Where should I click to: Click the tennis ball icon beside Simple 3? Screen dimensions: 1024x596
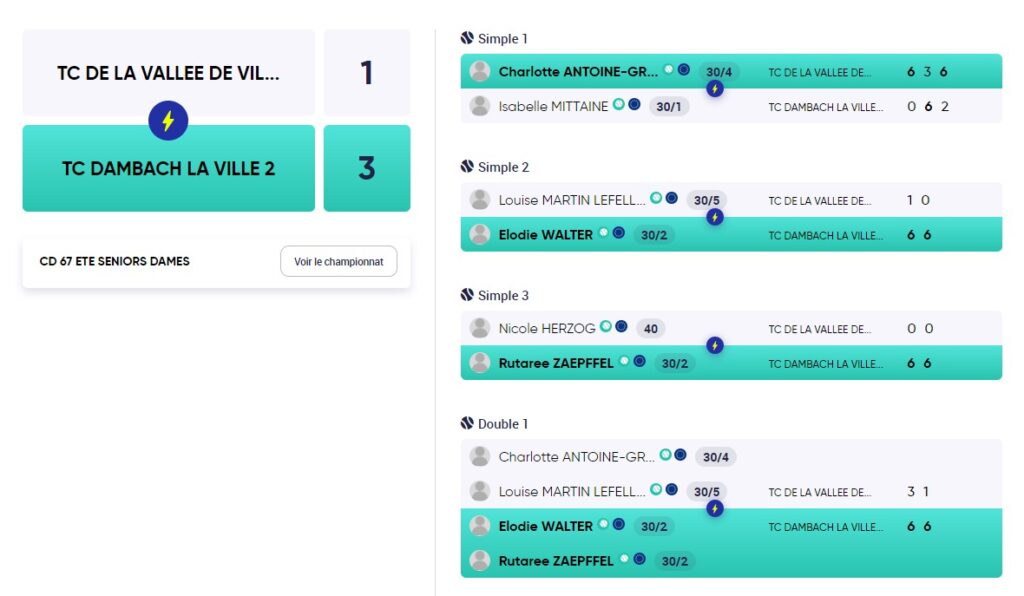pos(467,294)
